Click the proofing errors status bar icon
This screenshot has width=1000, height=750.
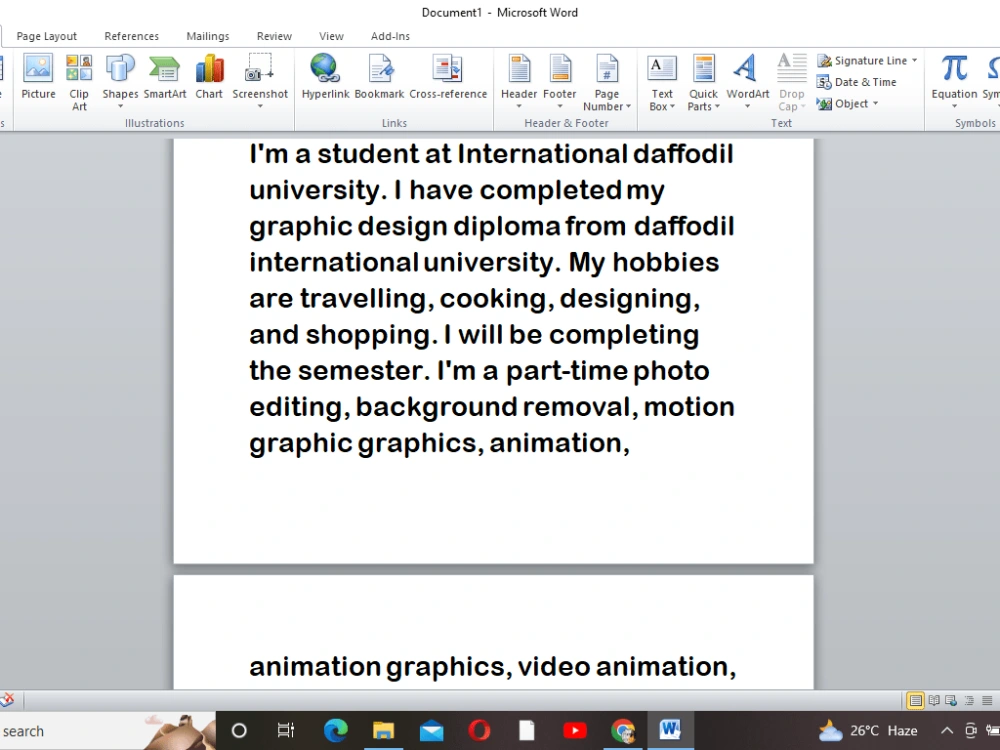(7, 700)
